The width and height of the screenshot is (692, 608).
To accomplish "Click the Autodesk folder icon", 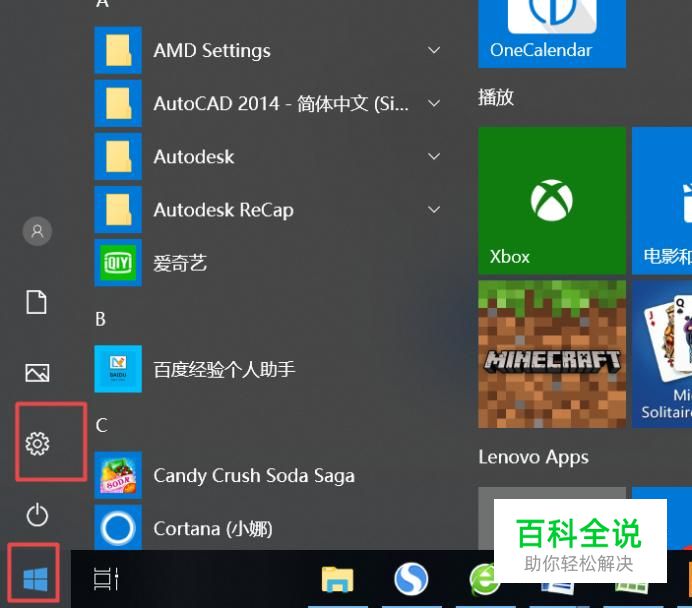I will [x=118, y=156].
